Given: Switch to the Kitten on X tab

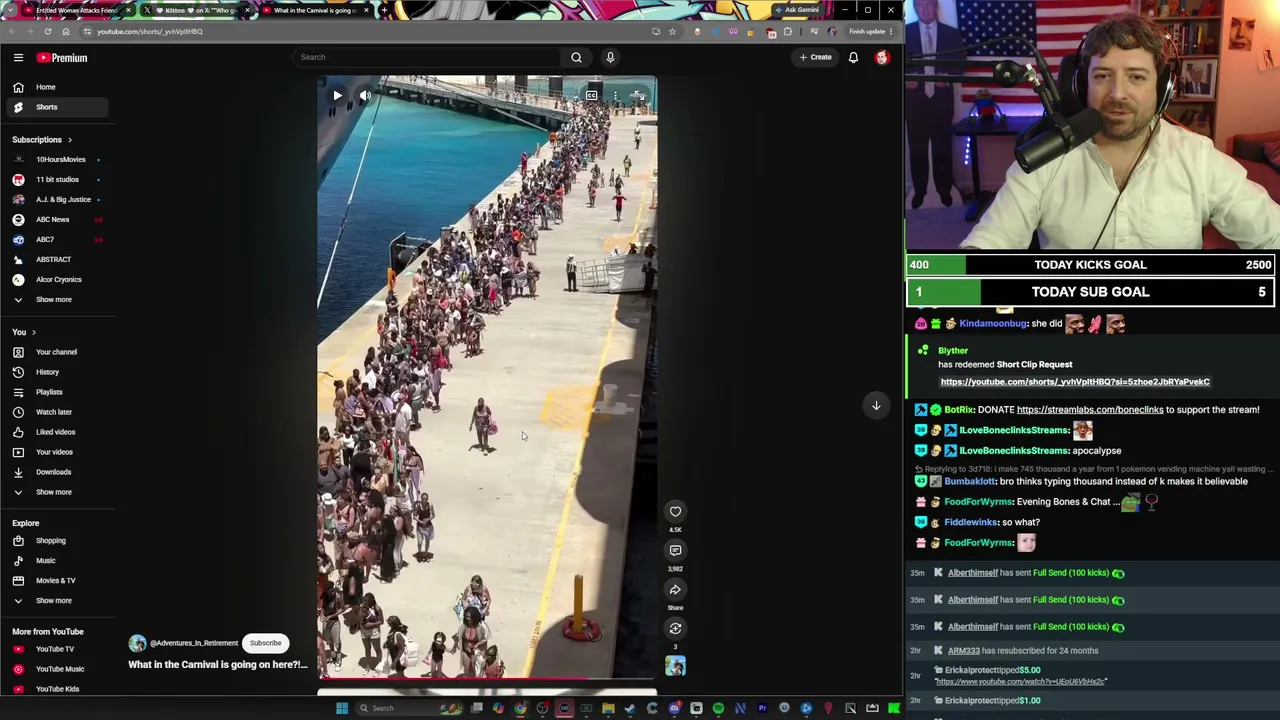Looking at the screenshot, I should (x=195, y=10).
